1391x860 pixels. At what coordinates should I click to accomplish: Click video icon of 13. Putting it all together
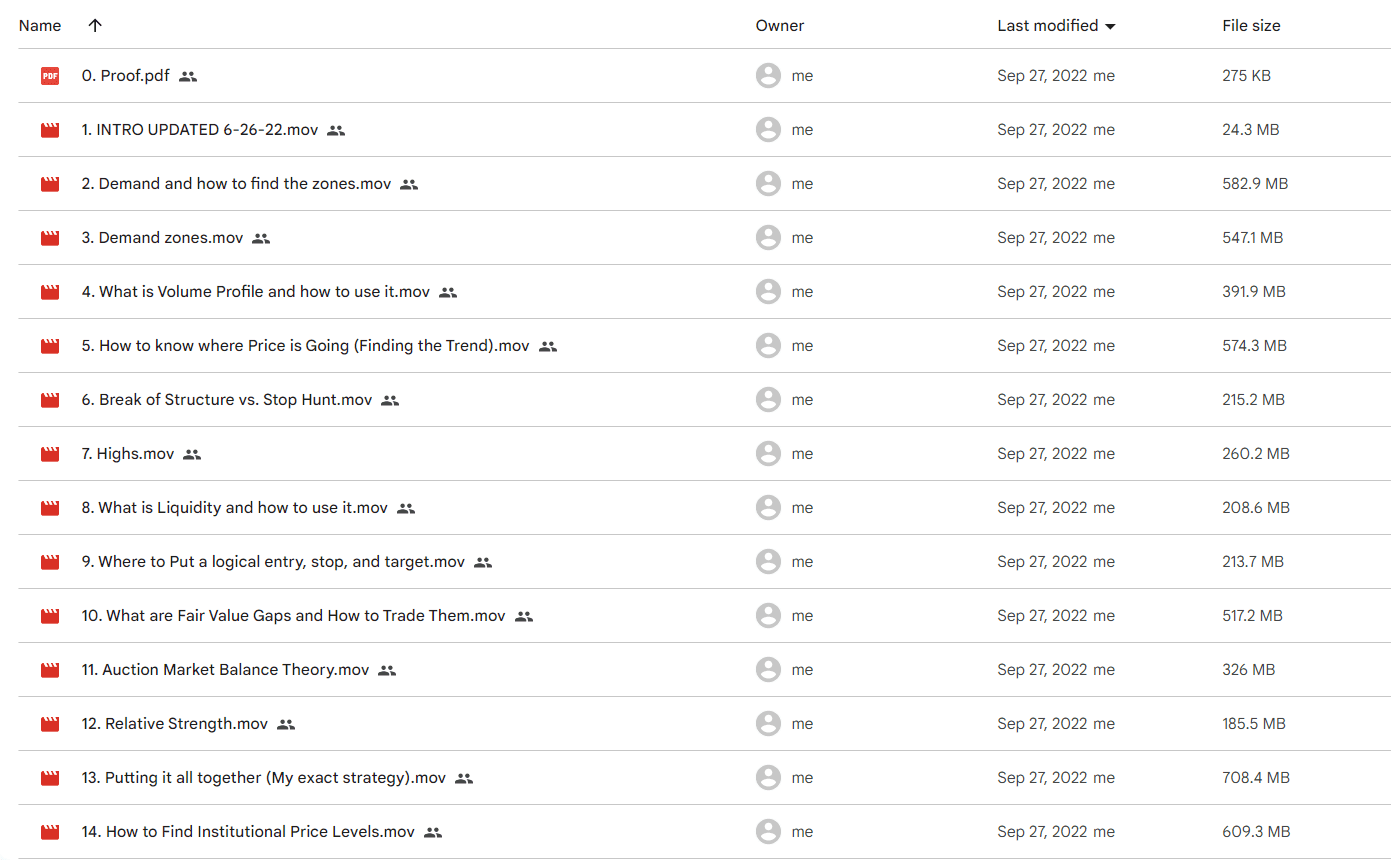coord(50,778)
